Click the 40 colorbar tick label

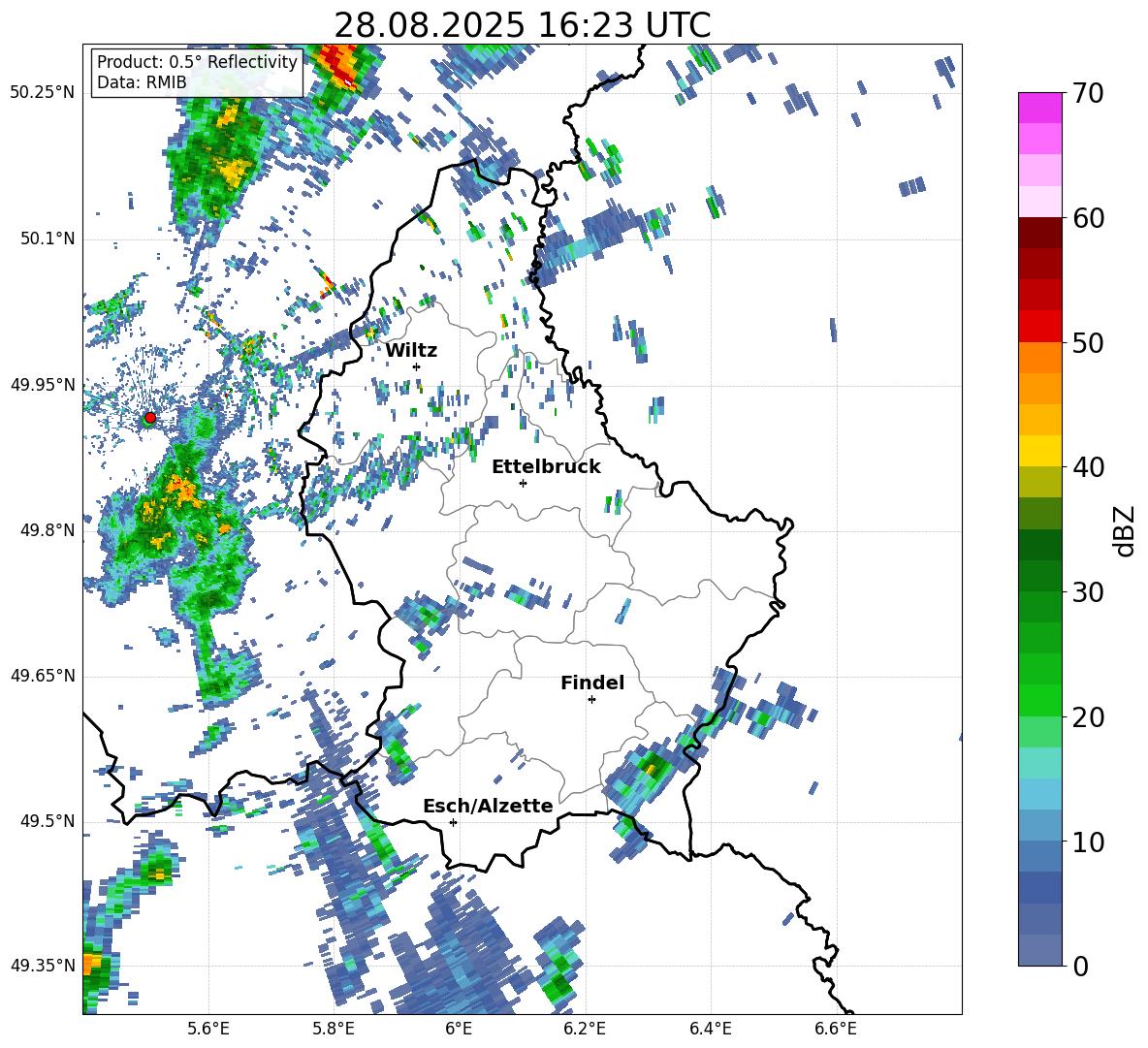pyautogui.click(x=1087, y=467)
